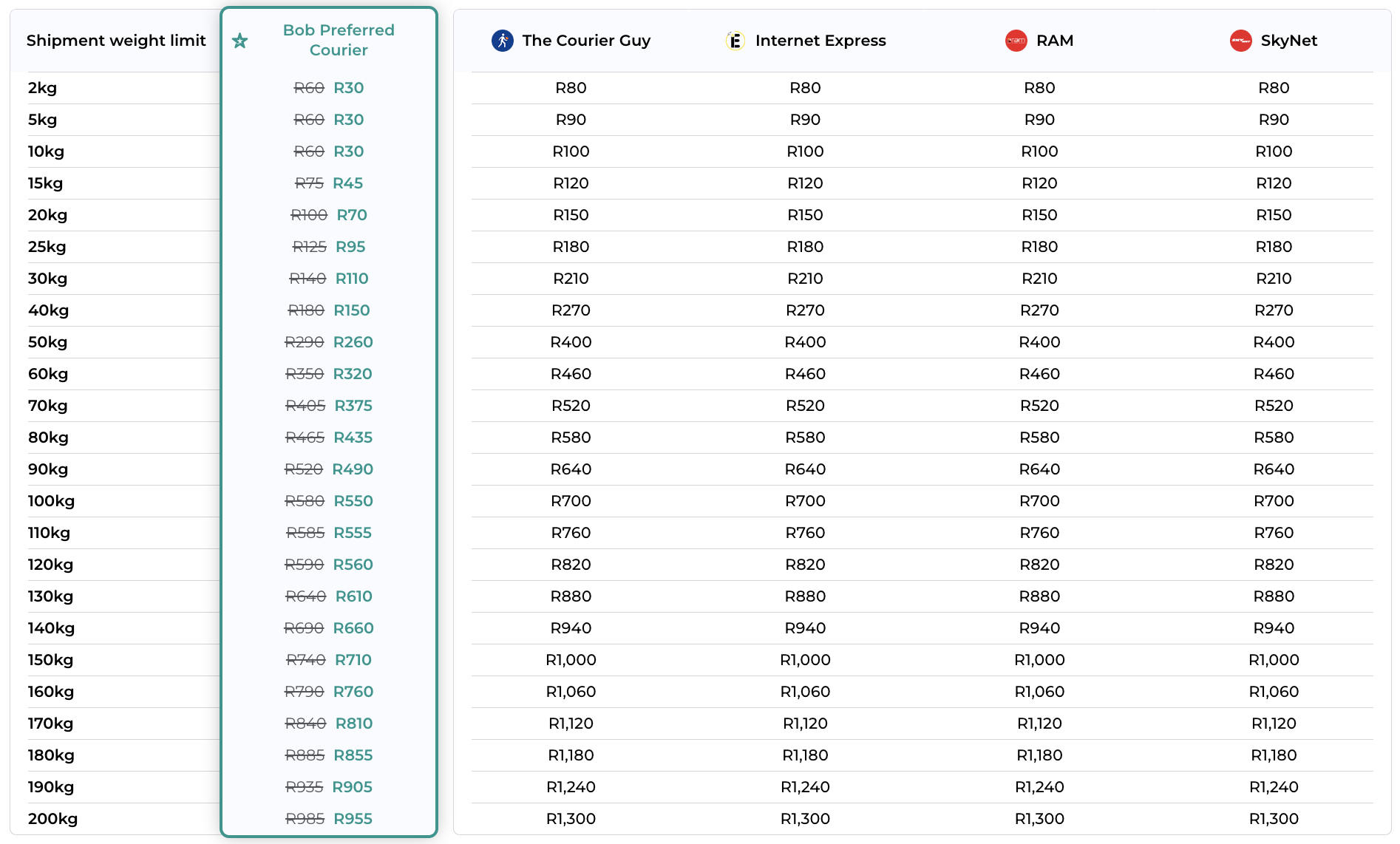The image size is (1400, 844).
Task: Click SkyNet R270 price for 40kg
Action: click(x=1274, y=310)
